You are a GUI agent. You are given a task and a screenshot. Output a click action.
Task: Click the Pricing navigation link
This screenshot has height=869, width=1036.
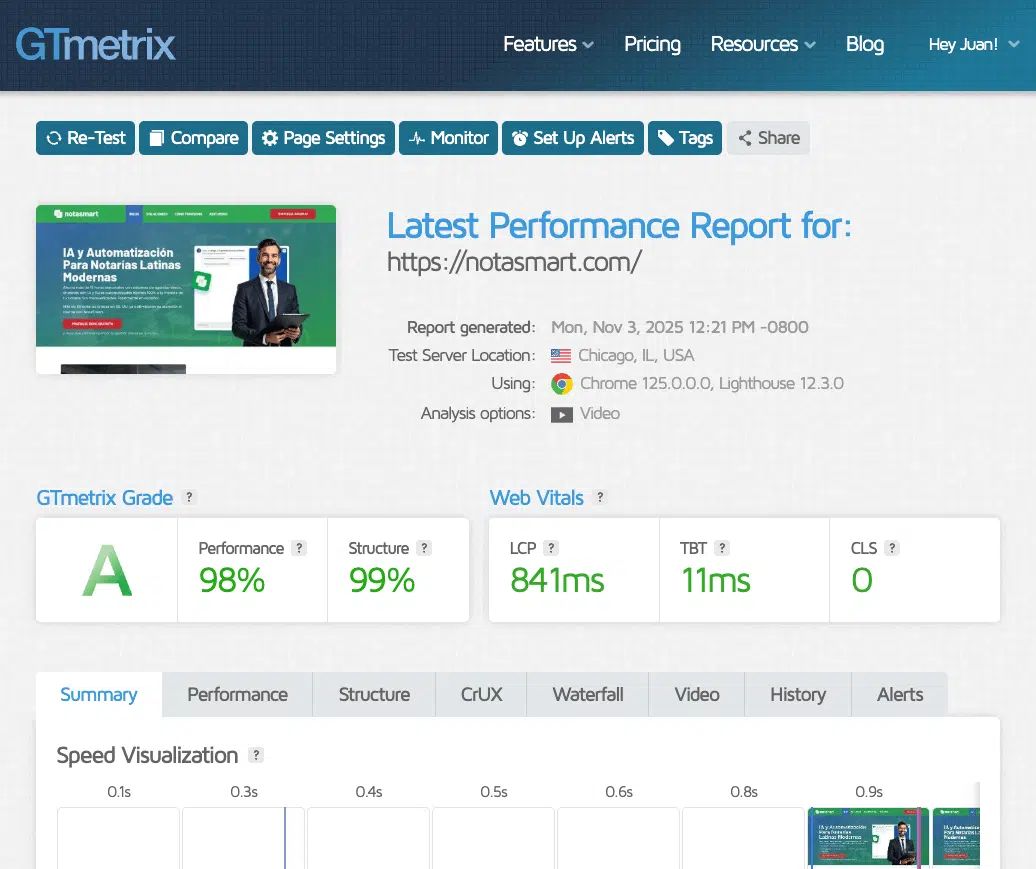[652, 44]
